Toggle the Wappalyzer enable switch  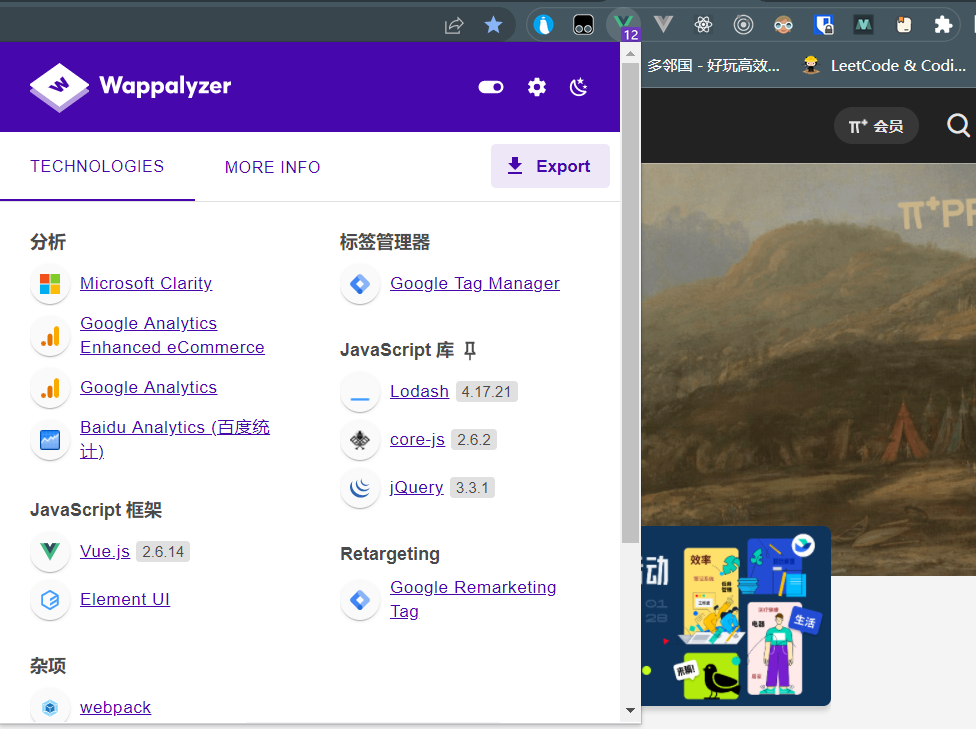pyautogui.click(x=490, y=87)
